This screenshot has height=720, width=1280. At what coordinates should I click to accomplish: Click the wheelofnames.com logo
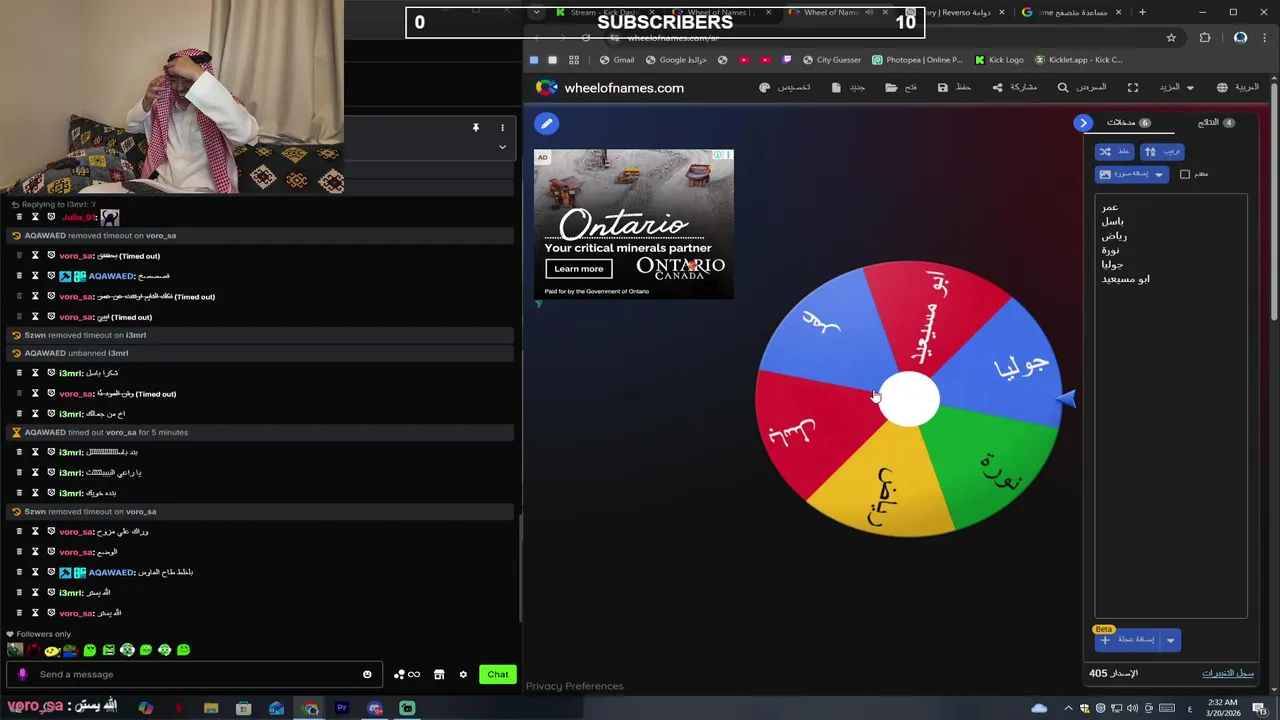[x=610, y=88]
